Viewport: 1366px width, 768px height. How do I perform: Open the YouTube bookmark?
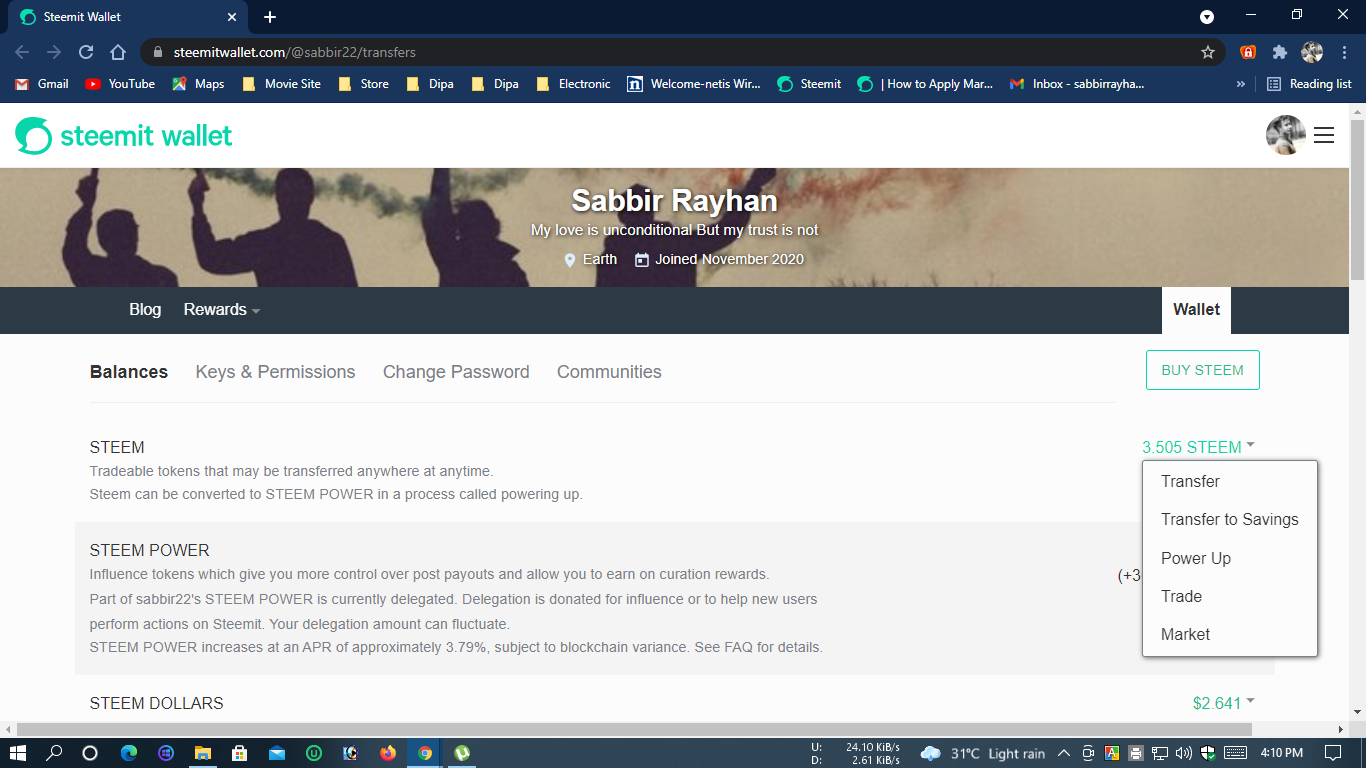tap(120, 84)
